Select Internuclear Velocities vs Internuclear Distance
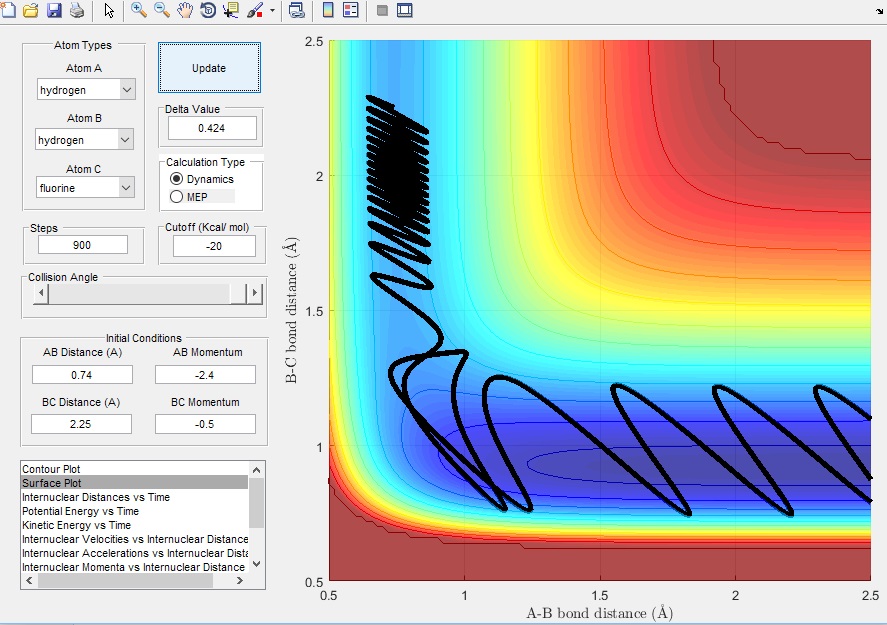Screen dimensions: 887x625 (135, 539)
